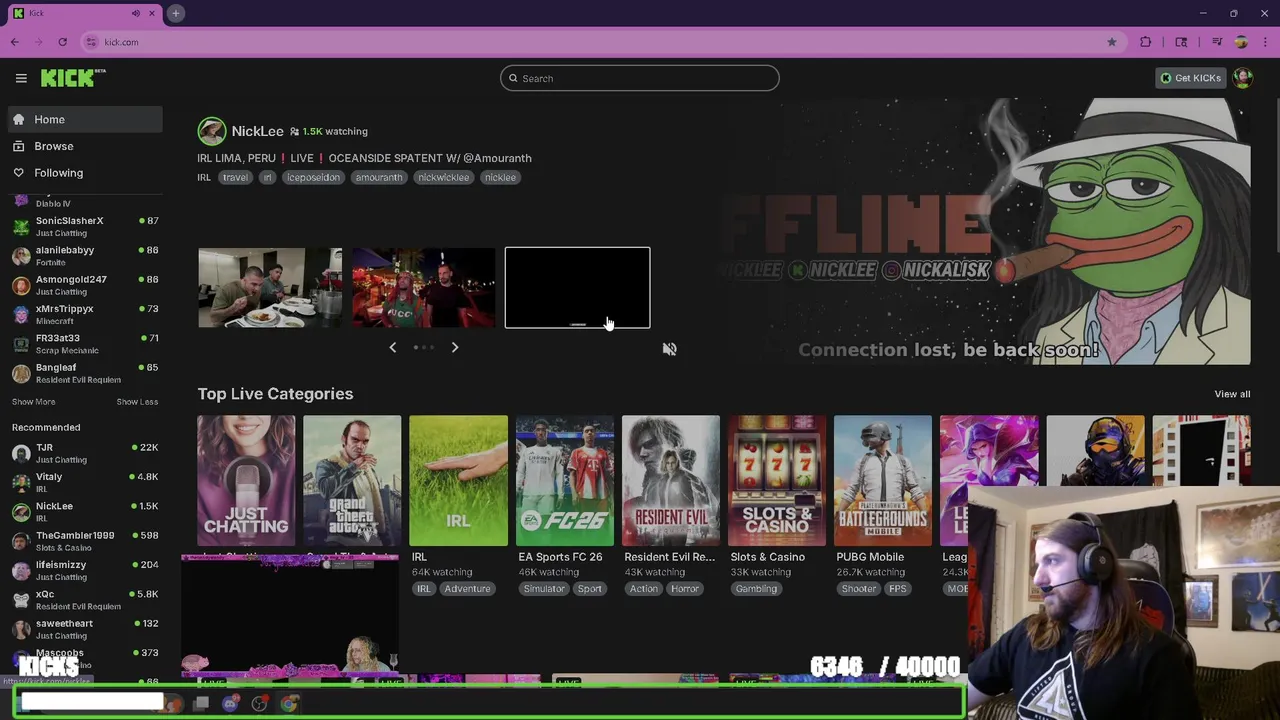Open the user profile avatar menu

coord(1243,78)
